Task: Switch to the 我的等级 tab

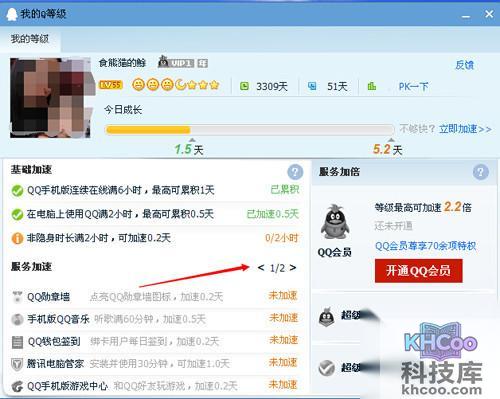Action: 30,39
